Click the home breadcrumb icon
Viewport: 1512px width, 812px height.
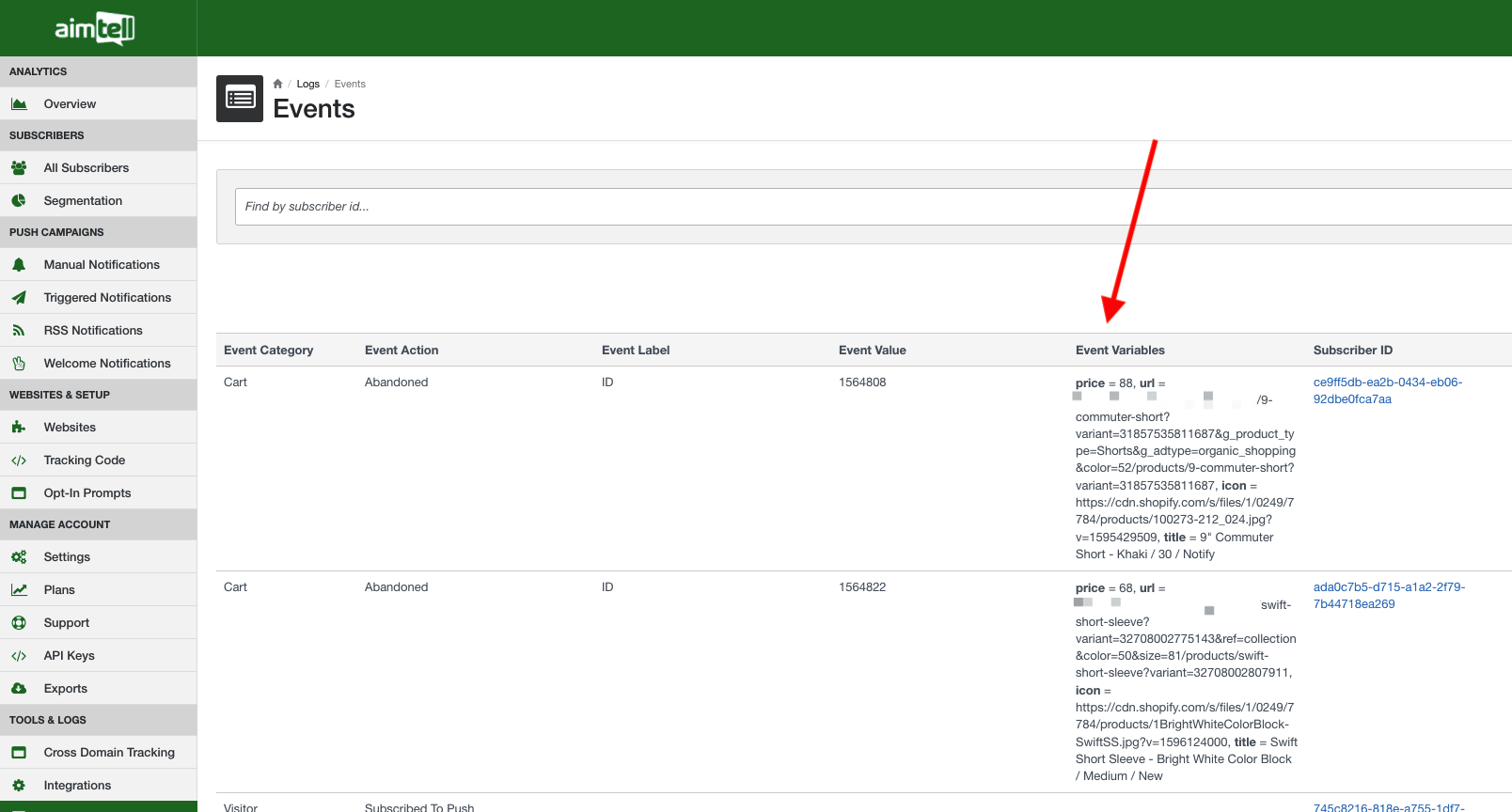tap(277, 84)
